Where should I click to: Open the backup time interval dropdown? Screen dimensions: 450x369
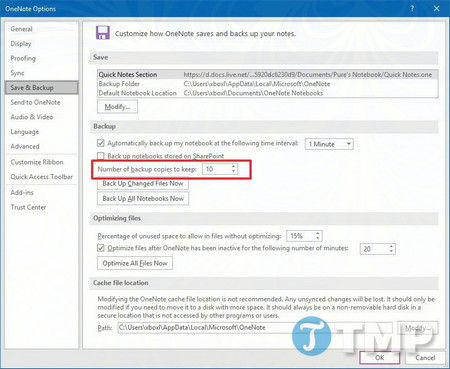coord(329,144)
